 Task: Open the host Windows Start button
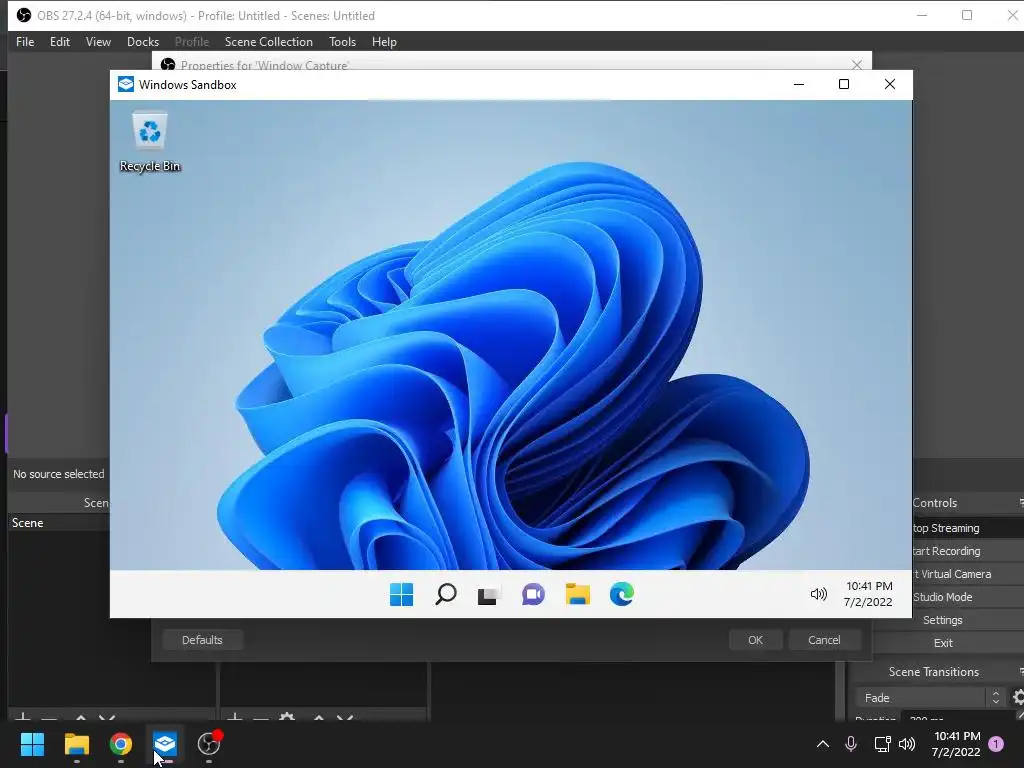point(32,744)
